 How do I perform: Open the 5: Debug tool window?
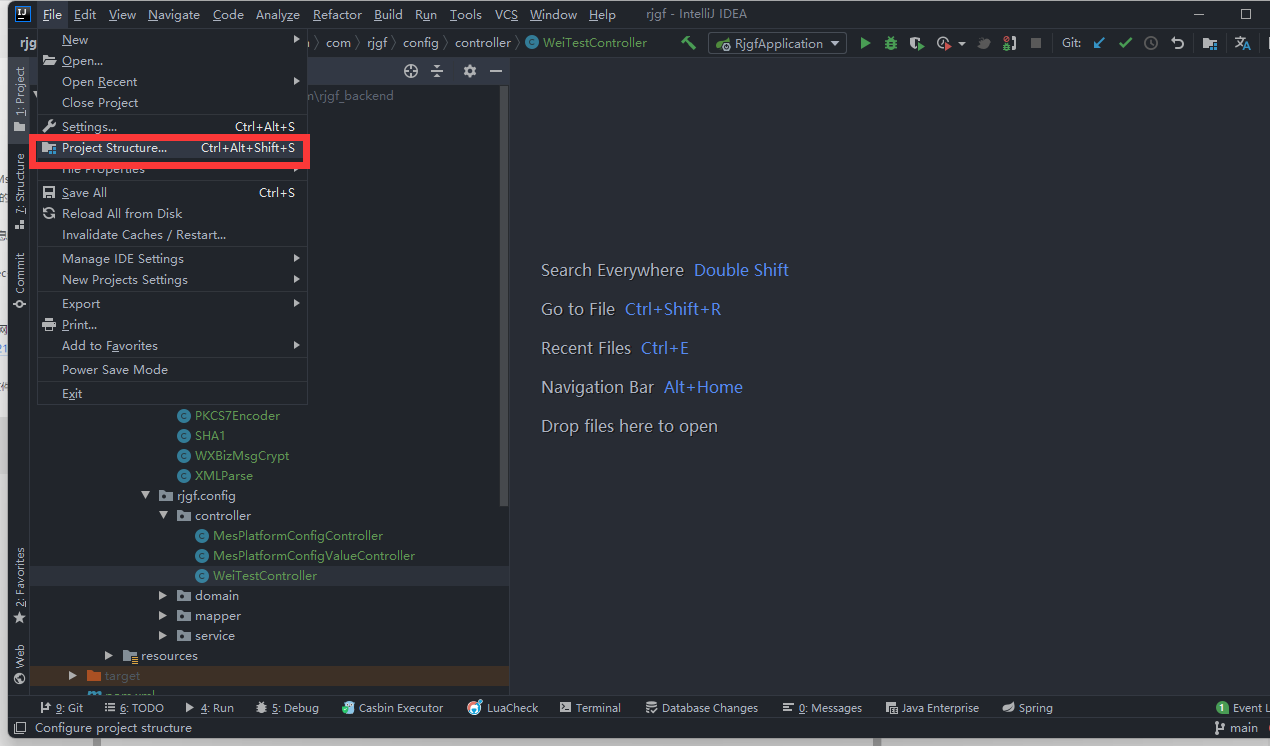click(287, 708)
